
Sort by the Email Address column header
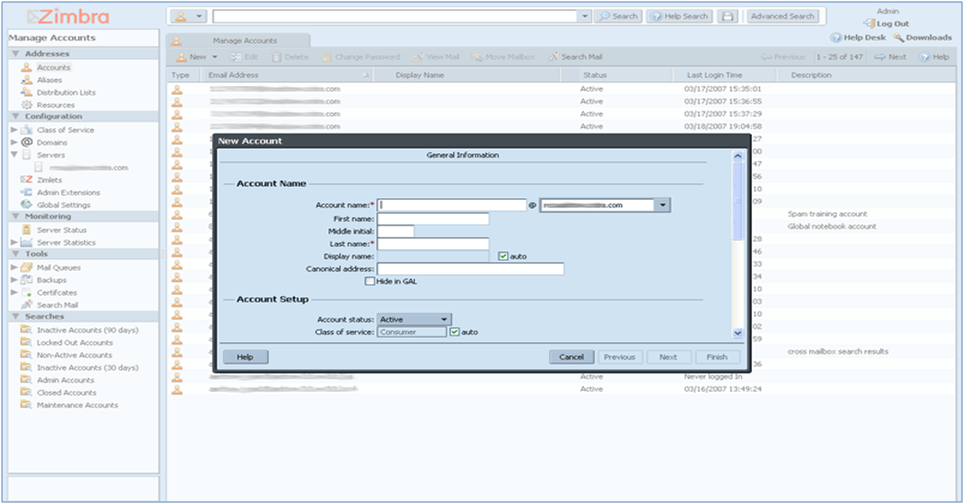(x=288, y=75)
